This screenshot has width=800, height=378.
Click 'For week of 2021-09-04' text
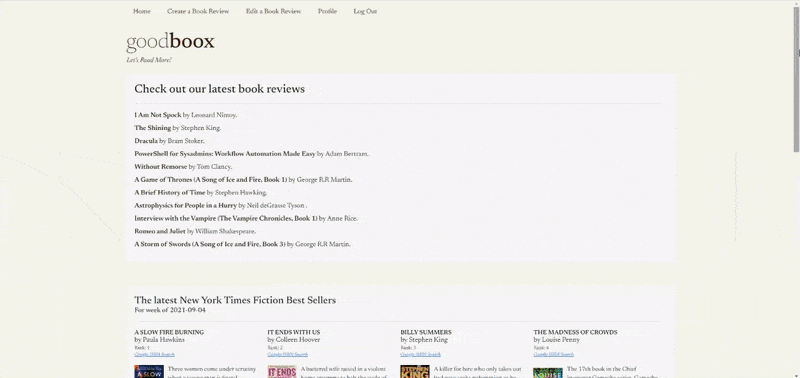(170, 310)
